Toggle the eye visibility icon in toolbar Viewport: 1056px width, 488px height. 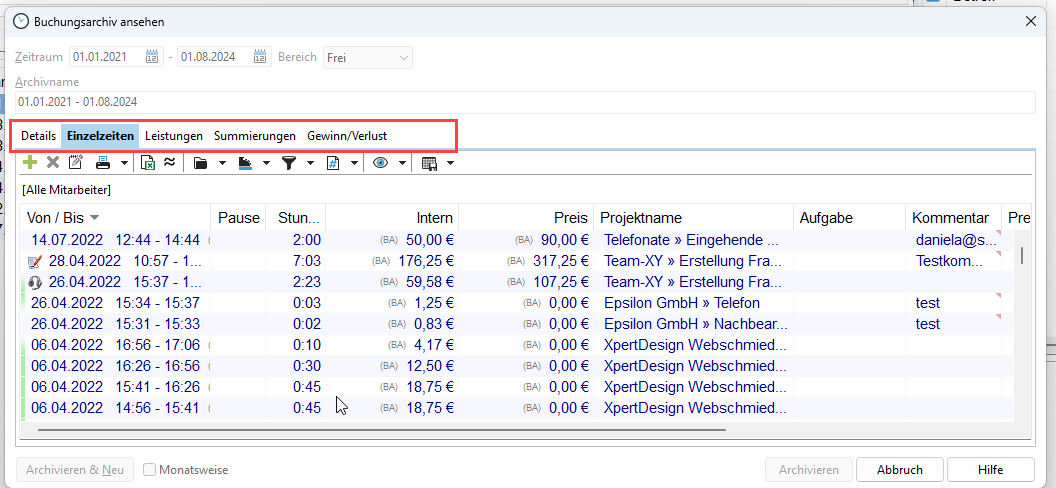click(380, 163)
